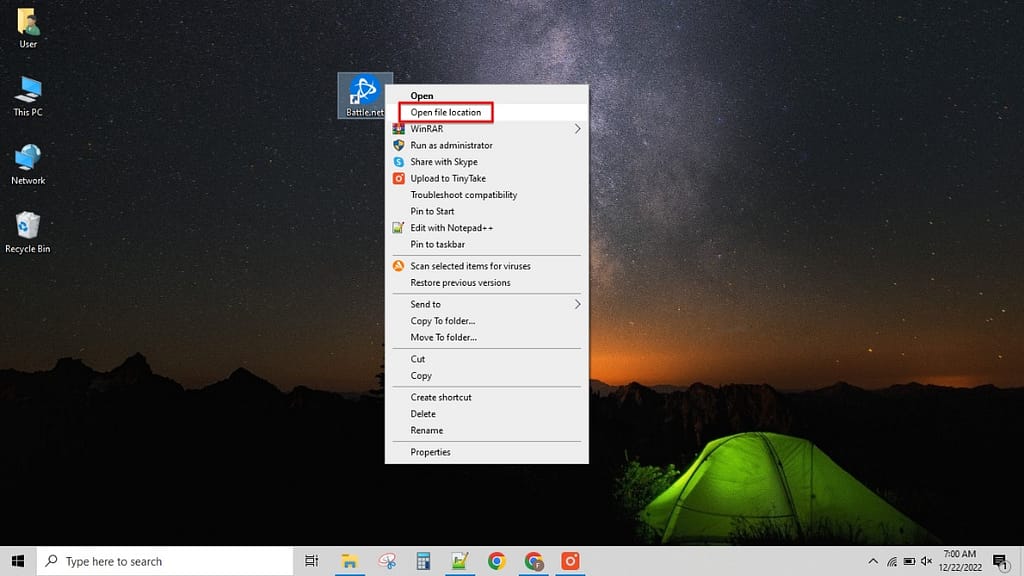The width and height of the screenshot is (1024, 576).
Task: Choose Open file location
Action: 487,112
